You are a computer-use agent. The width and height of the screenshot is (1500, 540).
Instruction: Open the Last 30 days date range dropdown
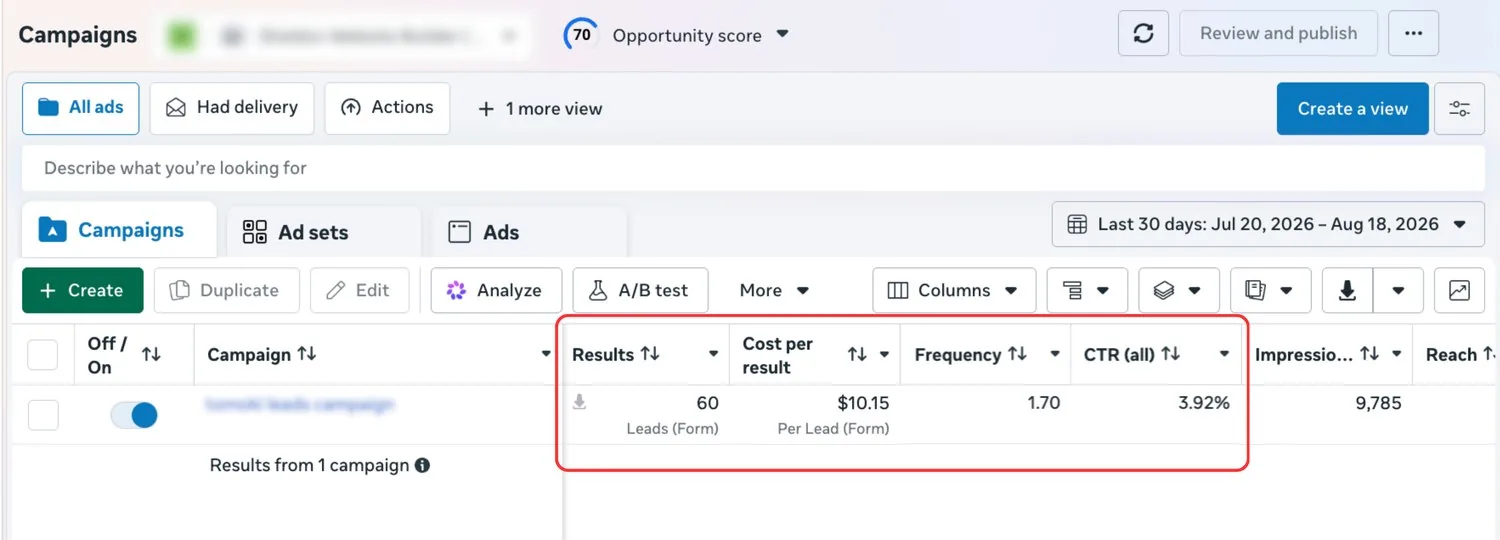tap(1267, 224)
